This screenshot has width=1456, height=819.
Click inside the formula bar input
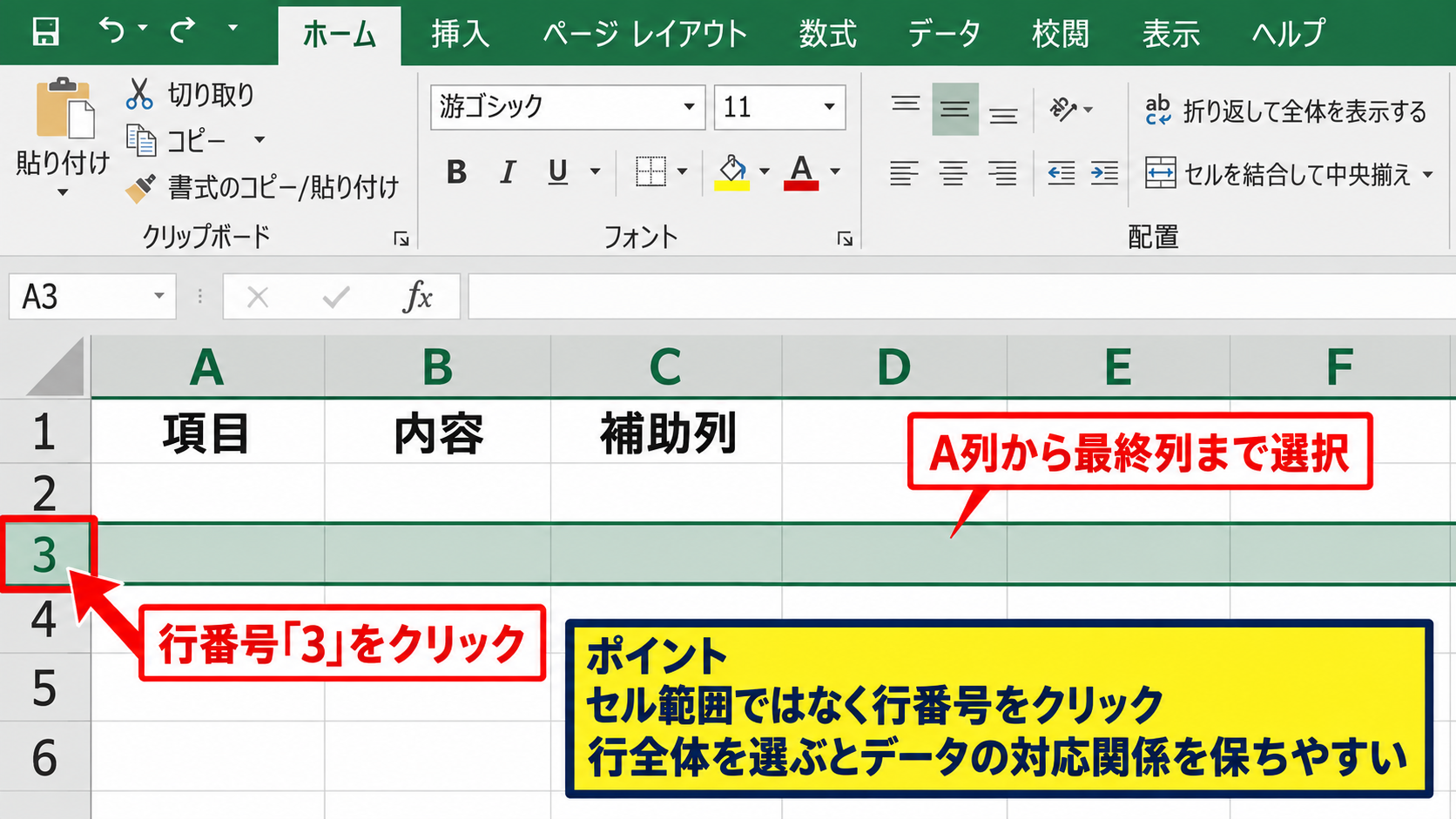coord(961,297)
